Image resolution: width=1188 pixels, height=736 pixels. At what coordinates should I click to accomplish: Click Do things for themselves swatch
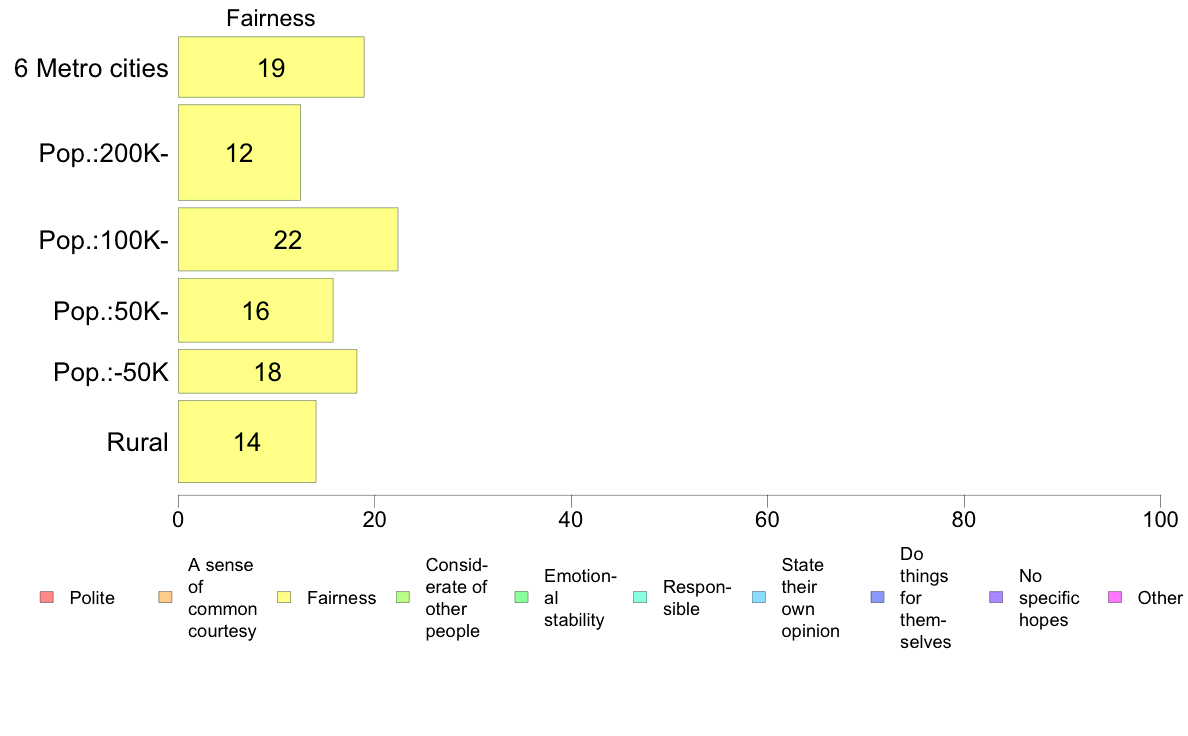(x=877, y=597)
